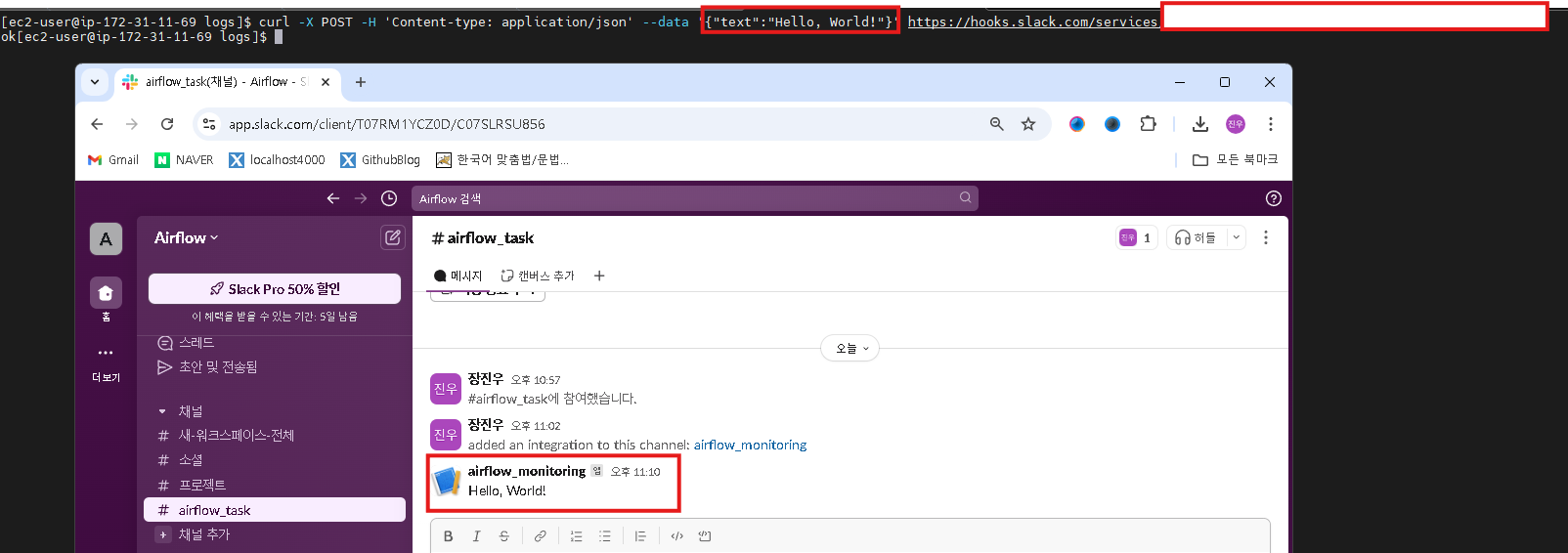Screen dimensions: 1568x553
Task: Expand the Airflow workspace menu
Action: click(186, 237)
